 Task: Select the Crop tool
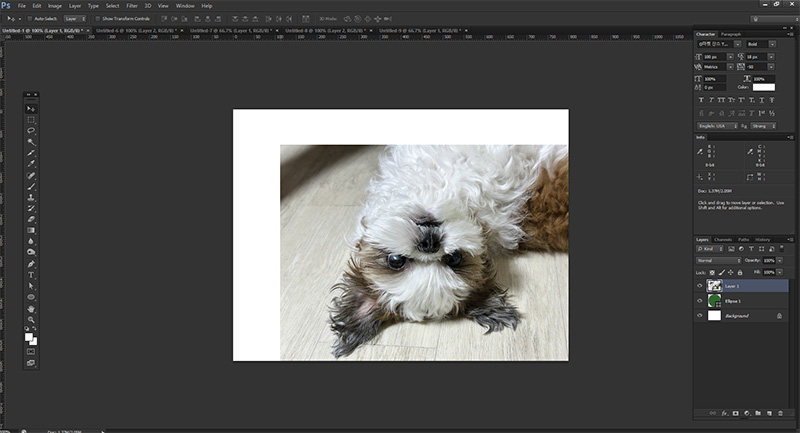[x=31, y=153]
